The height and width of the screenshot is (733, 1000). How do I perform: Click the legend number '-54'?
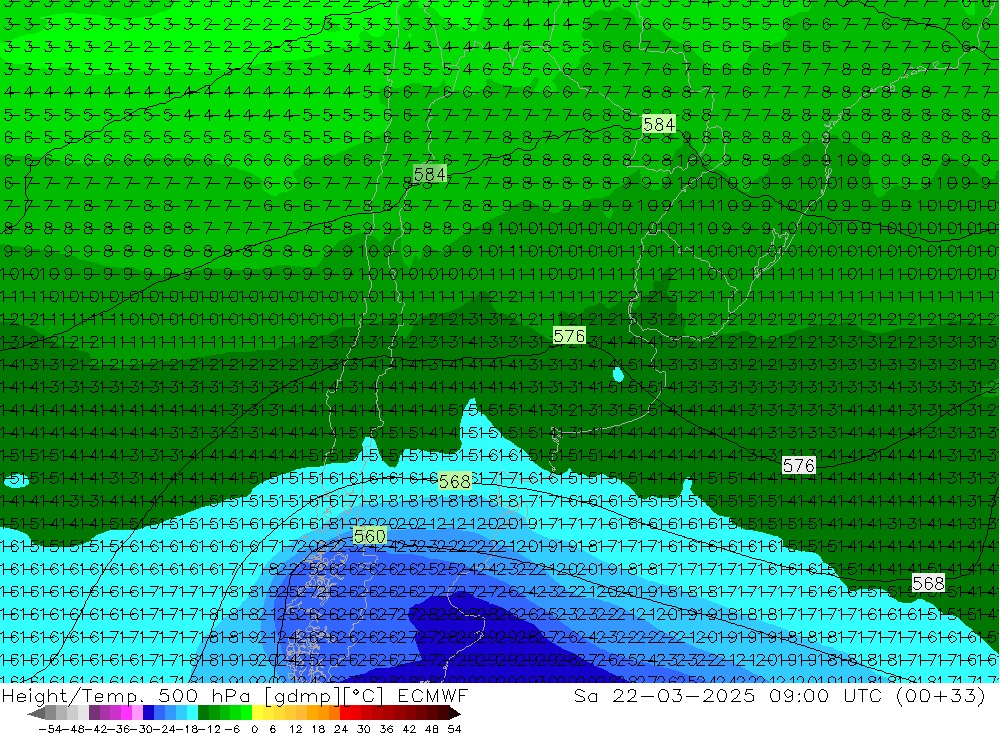click(50, 728)
